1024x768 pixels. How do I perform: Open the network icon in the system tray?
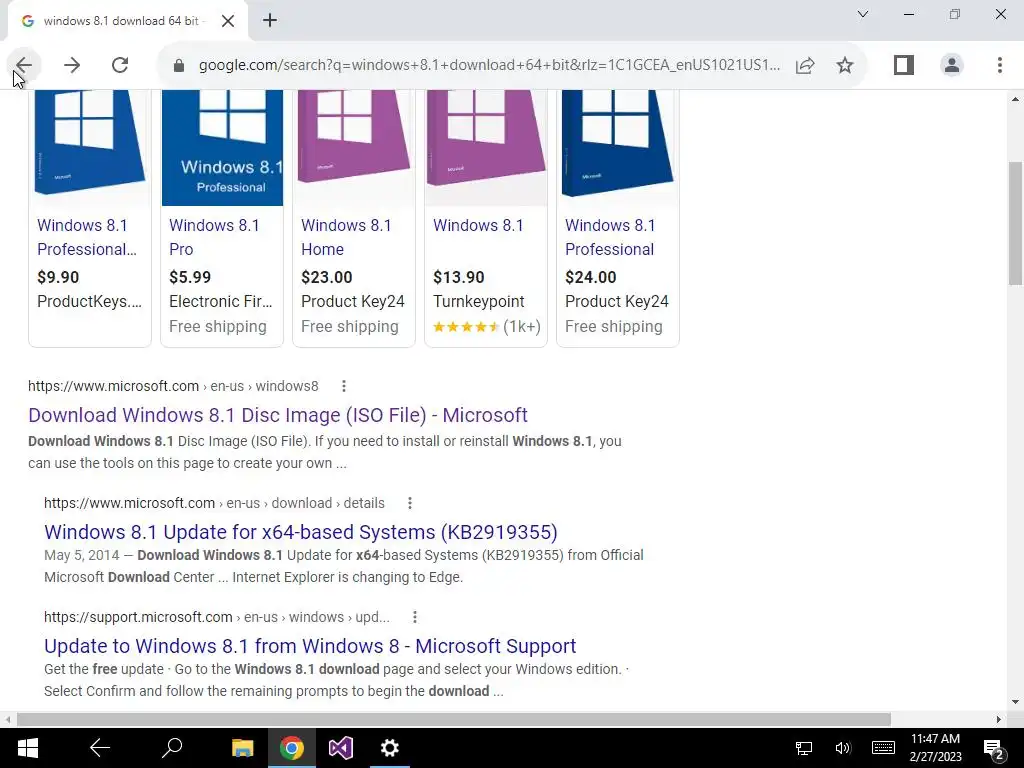(804, 748)
